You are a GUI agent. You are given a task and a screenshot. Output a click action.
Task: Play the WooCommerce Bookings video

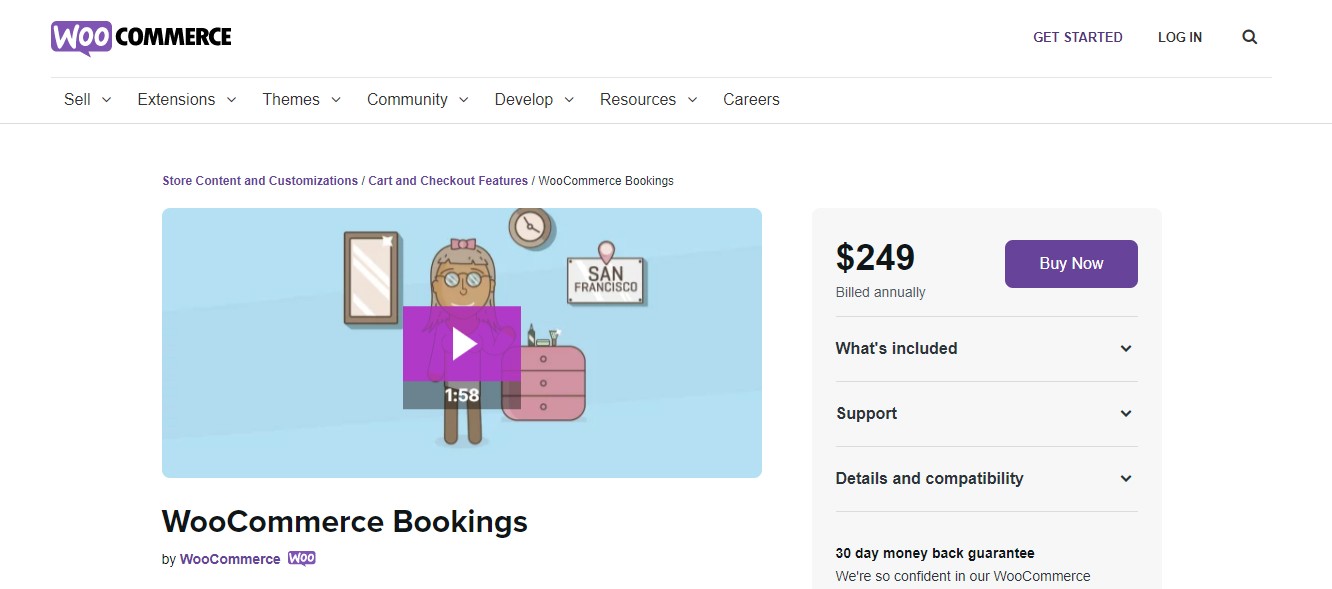tap(462, 344)
